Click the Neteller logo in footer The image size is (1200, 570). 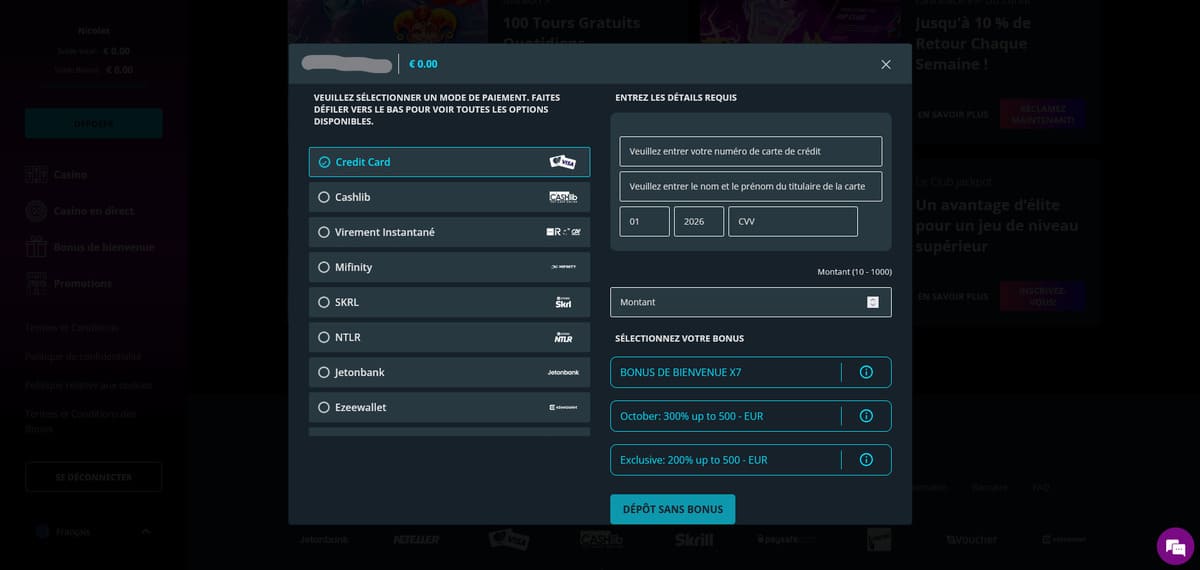click(416, 539)
